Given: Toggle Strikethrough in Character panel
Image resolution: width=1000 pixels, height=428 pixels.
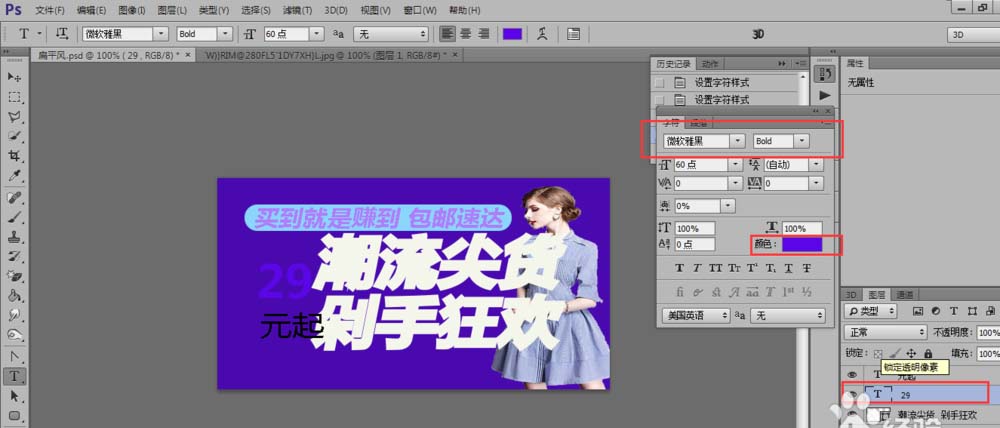Looking at the screenshot, I should tap(806, 268).
